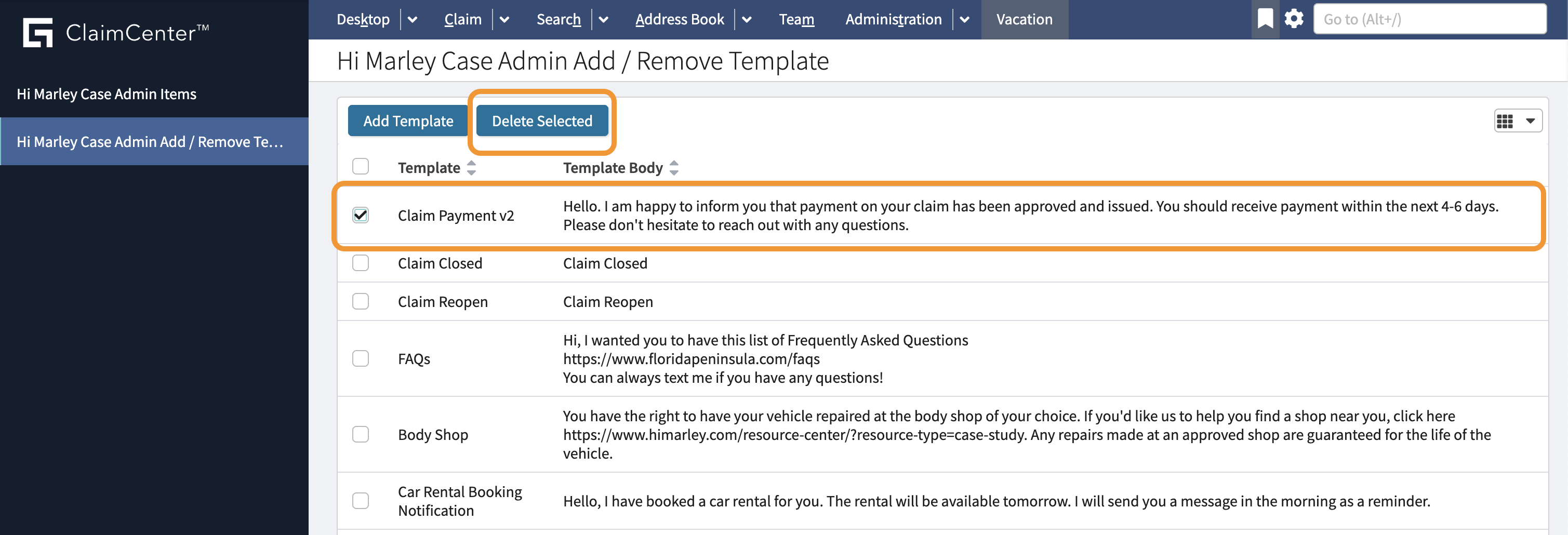Click the Add Template button
The image size is (1568, 535).
tap(408, 121)
